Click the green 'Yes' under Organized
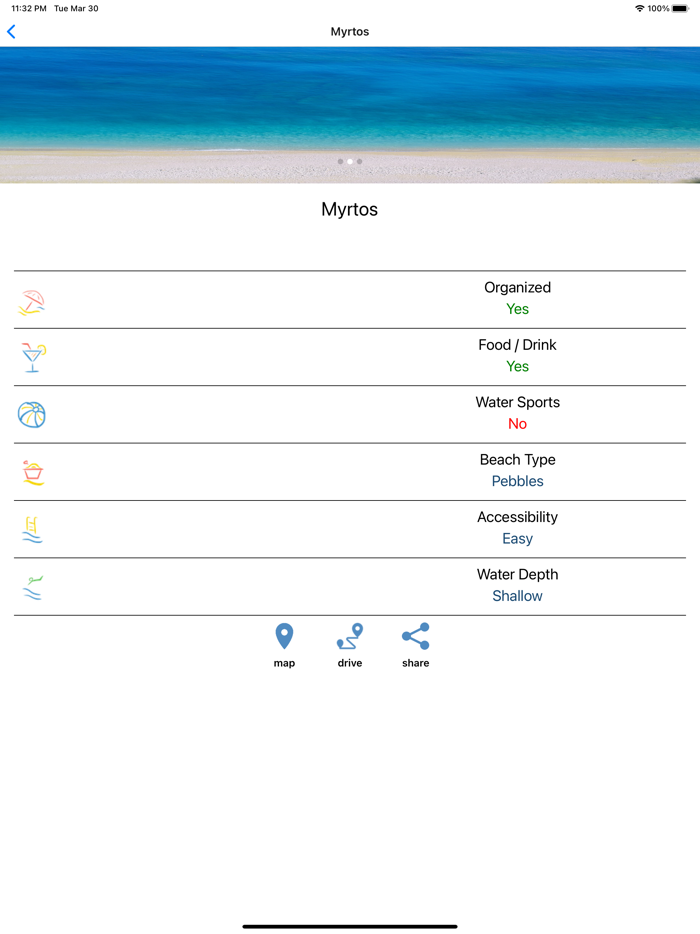Image resolution: width=700 pixels, height=934 pixels. 517,309
